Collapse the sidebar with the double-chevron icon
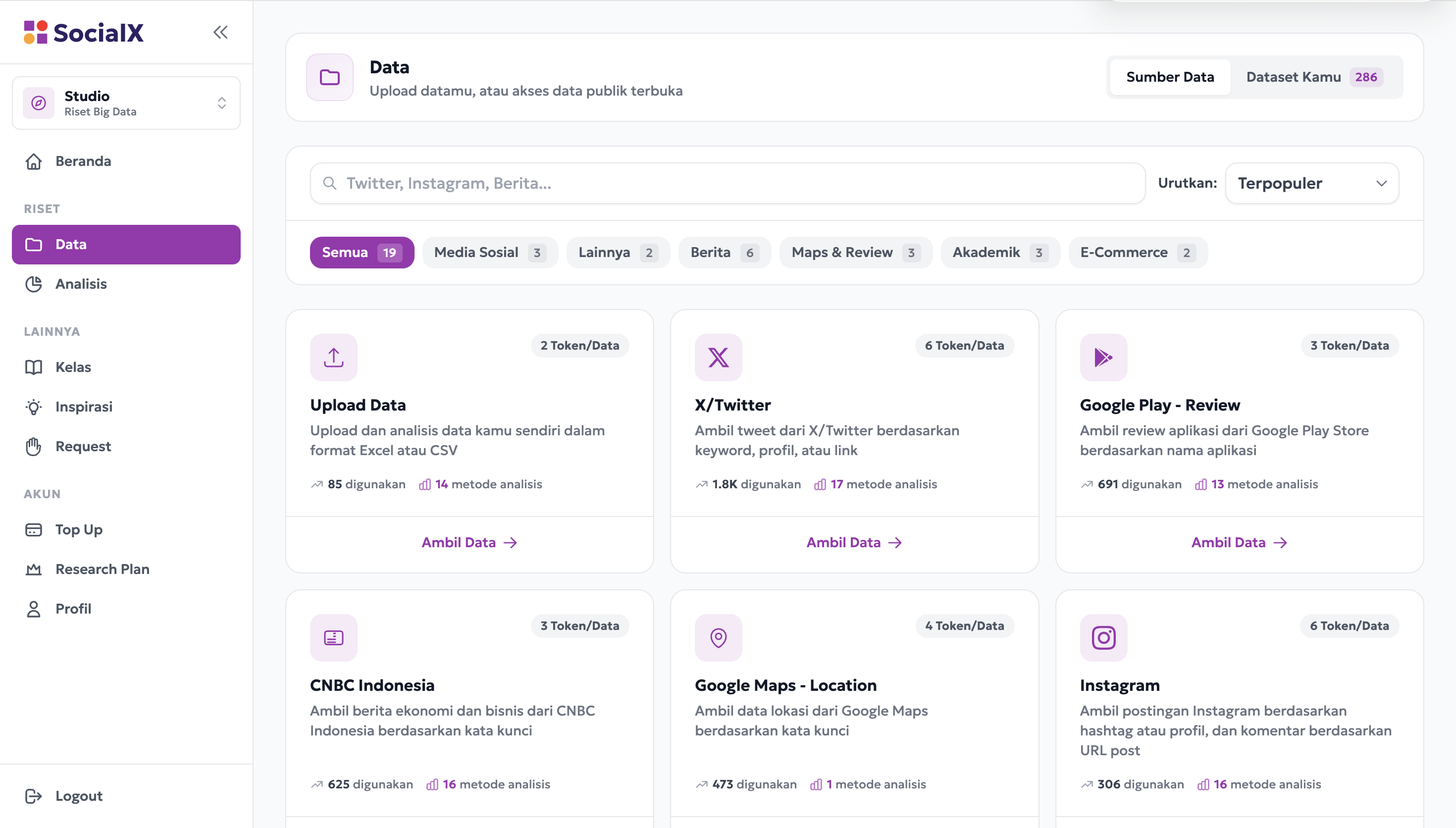The height and width of the screenshot is (828, 1456). coord(220,32)
